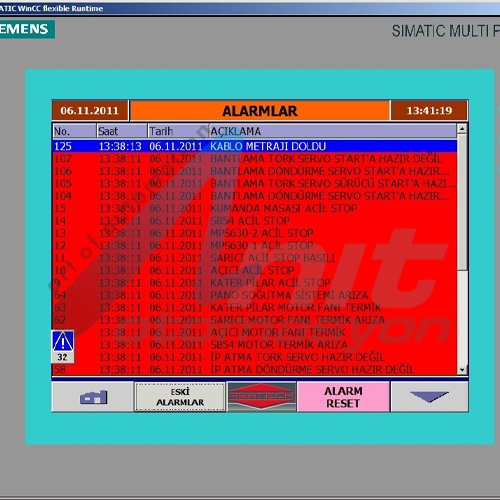Click the date field 06.11.2011
This screenshot has width=500, height=500.
(90, 111)
